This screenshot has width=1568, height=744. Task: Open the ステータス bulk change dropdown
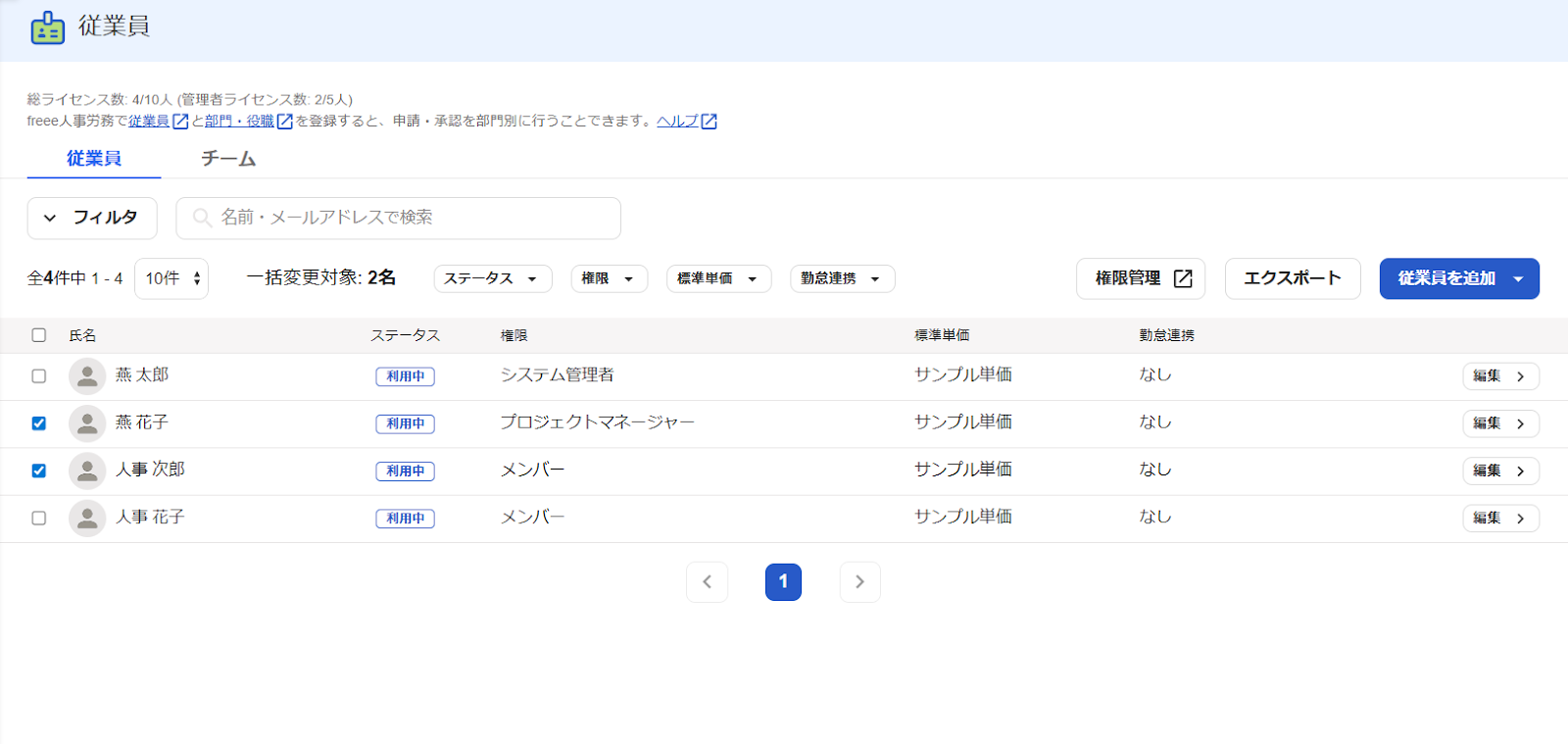tap(493, 278)
